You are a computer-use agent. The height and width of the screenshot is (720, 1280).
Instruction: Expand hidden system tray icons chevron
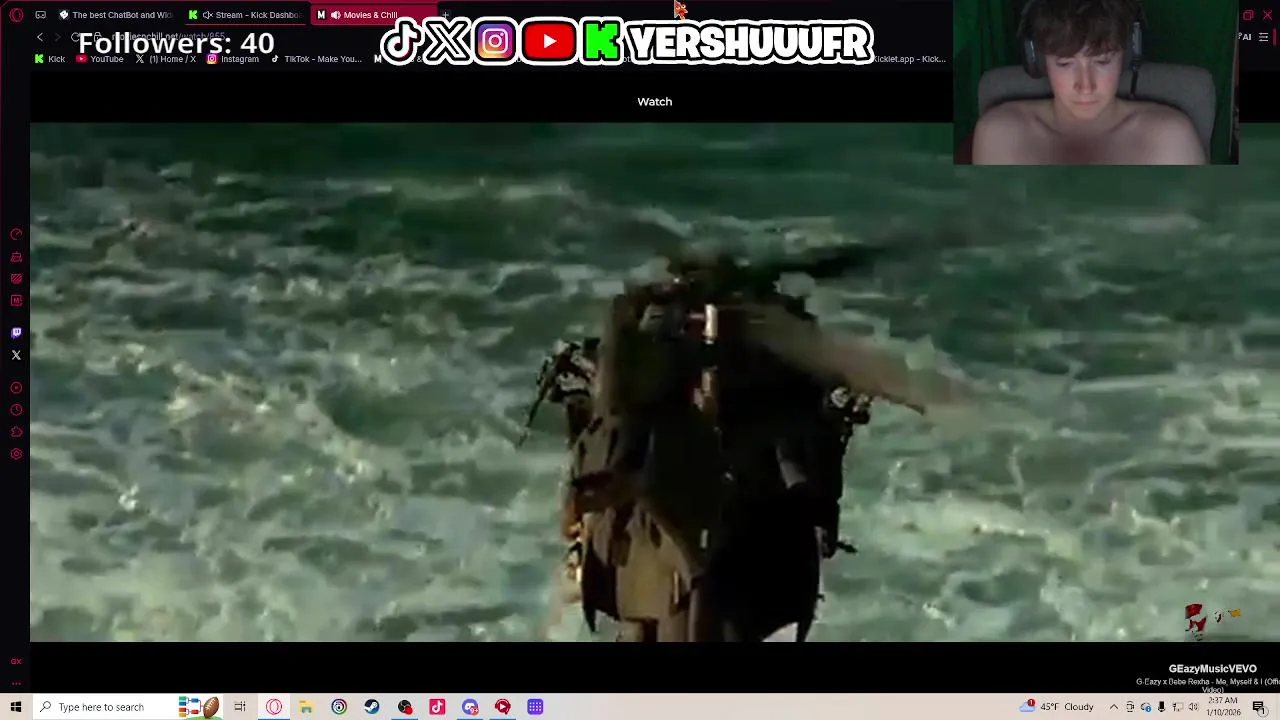(1114, 707)
